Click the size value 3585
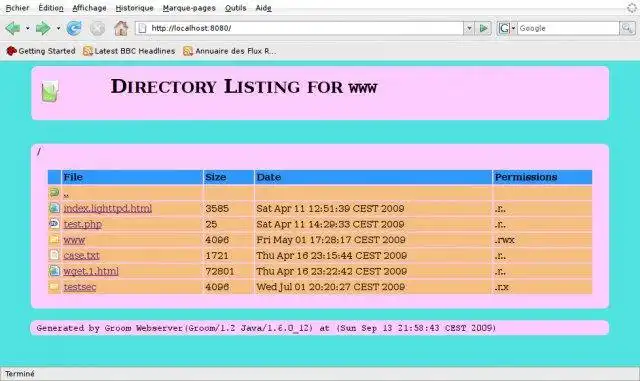 click(x=217, y=209)
